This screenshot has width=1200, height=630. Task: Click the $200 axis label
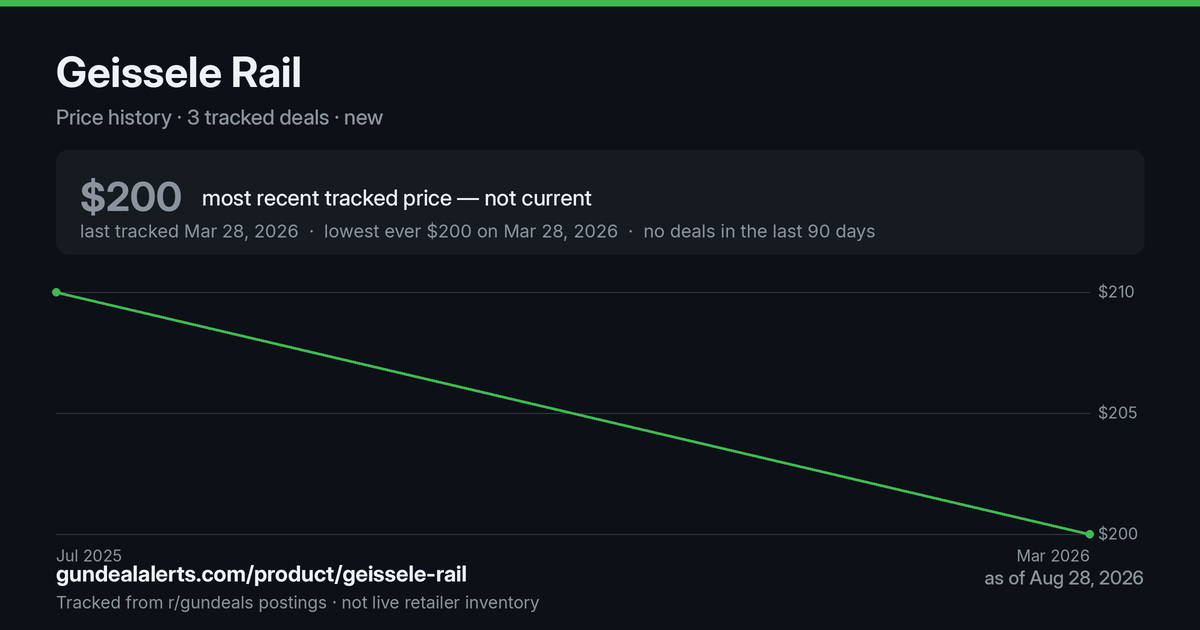click(x=1118, y=534)
